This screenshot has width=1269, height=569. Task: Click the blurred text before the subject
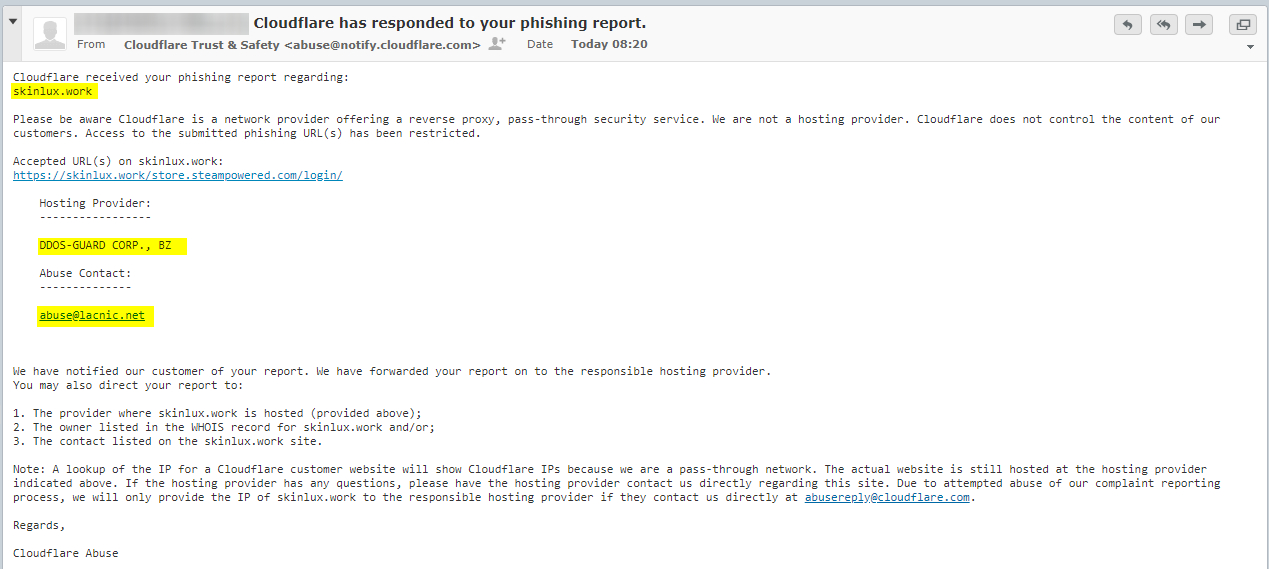160,23
